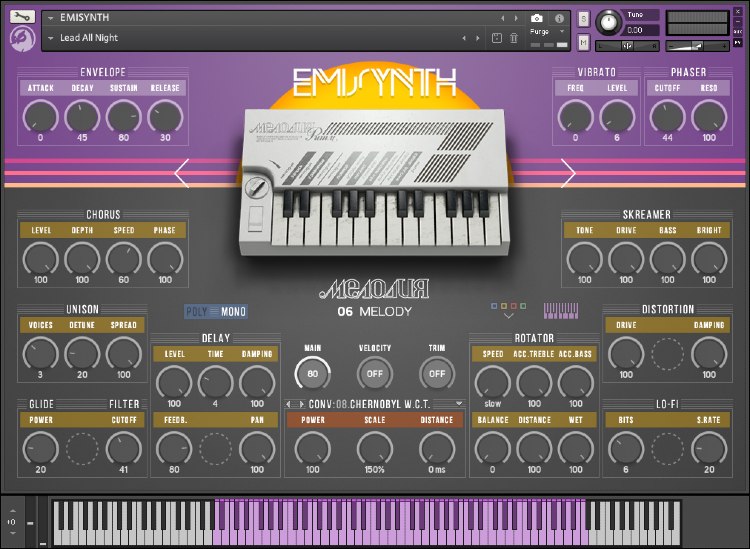Solo the instrument with S button

click(584, 19)
